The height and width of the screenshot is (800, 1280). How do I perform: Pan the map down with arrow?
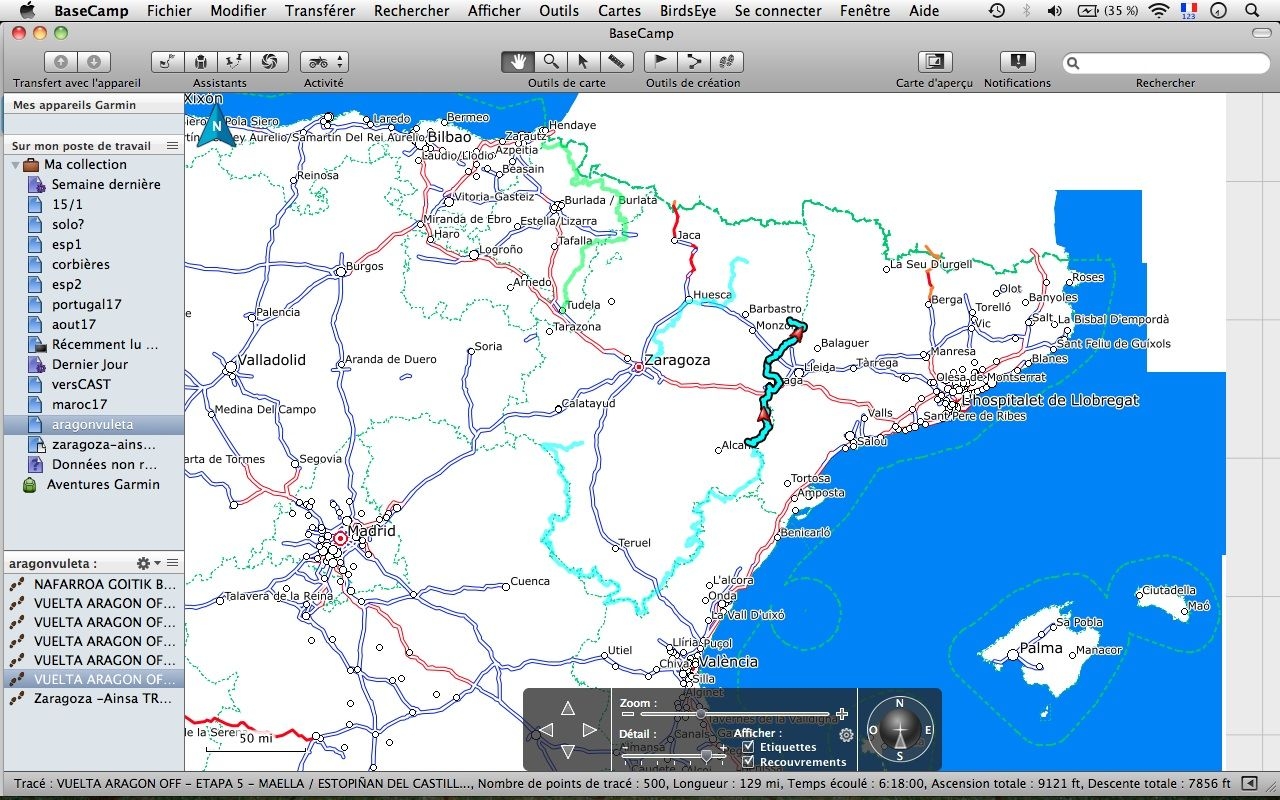(568, 752)
